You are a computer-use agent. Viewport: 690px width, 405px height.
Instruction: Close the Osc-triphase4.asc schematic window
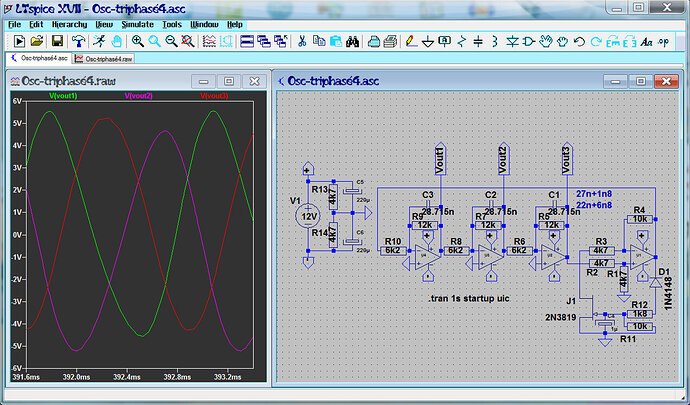[x=666, y=81]
